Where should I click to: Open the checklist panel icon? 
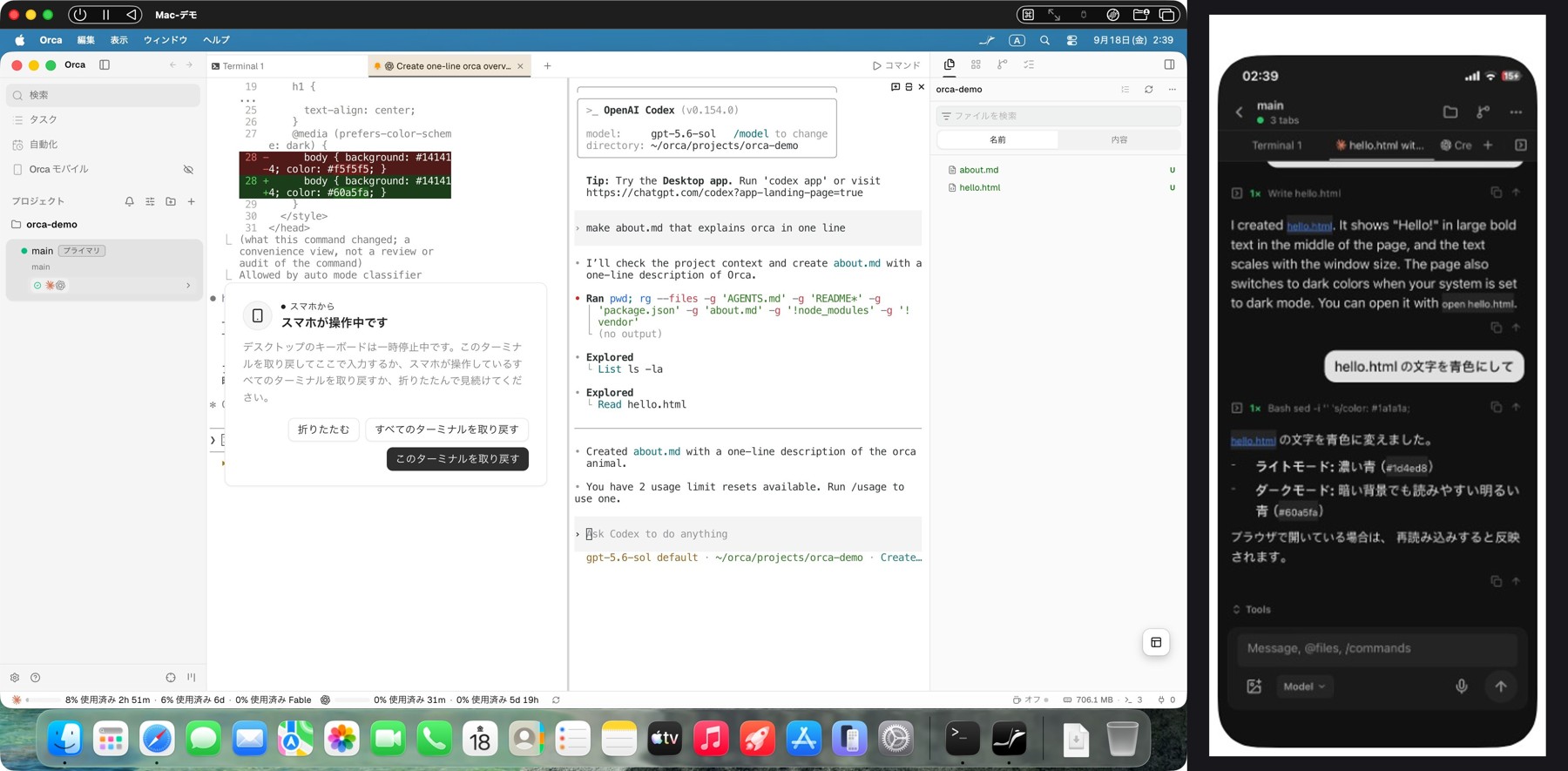point(1029,64)
